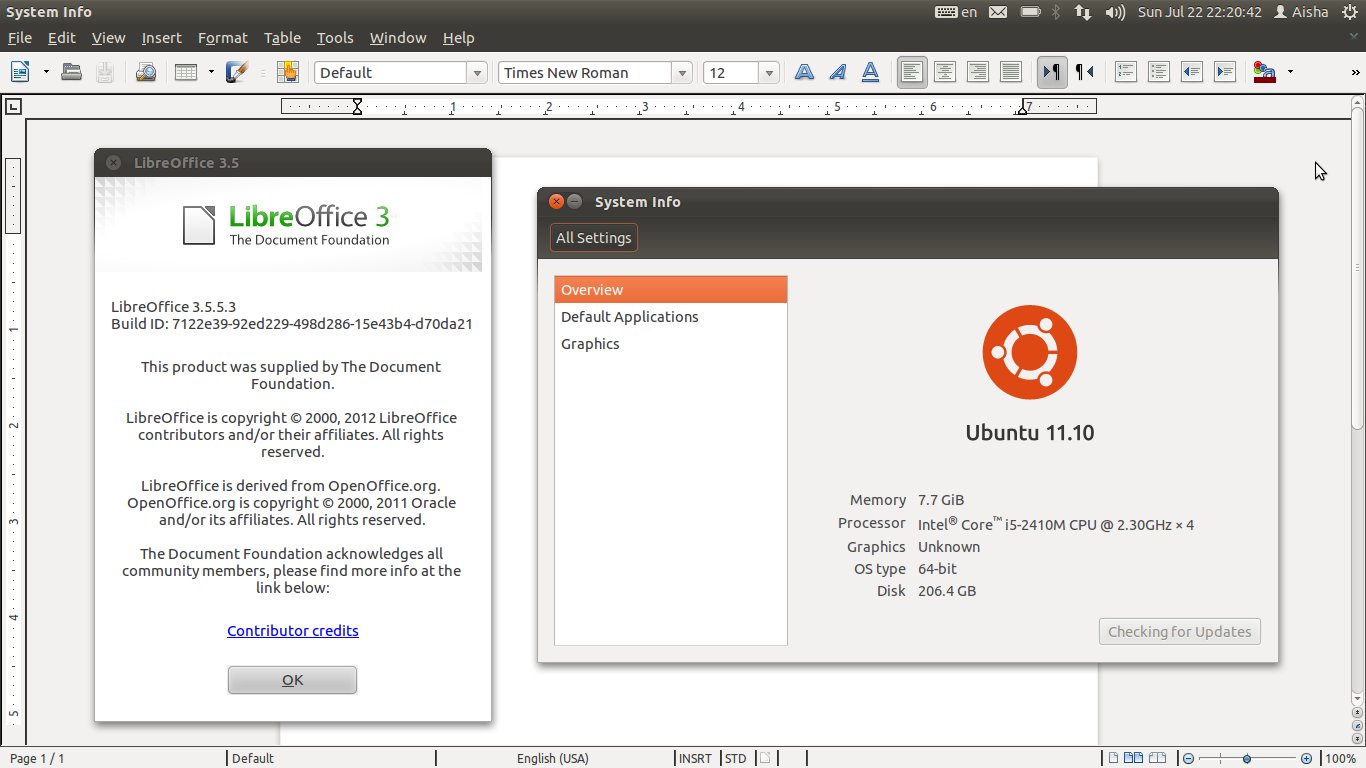This screenshot has width=1366, height=768.
Task: Toggle the Show Draw Functions icon
Action: (x=237, y=72)
